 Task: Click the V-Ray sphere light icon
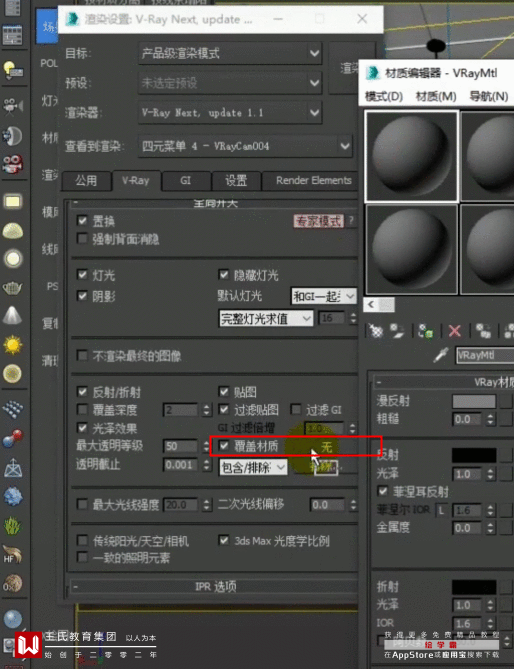coord(12,259)
